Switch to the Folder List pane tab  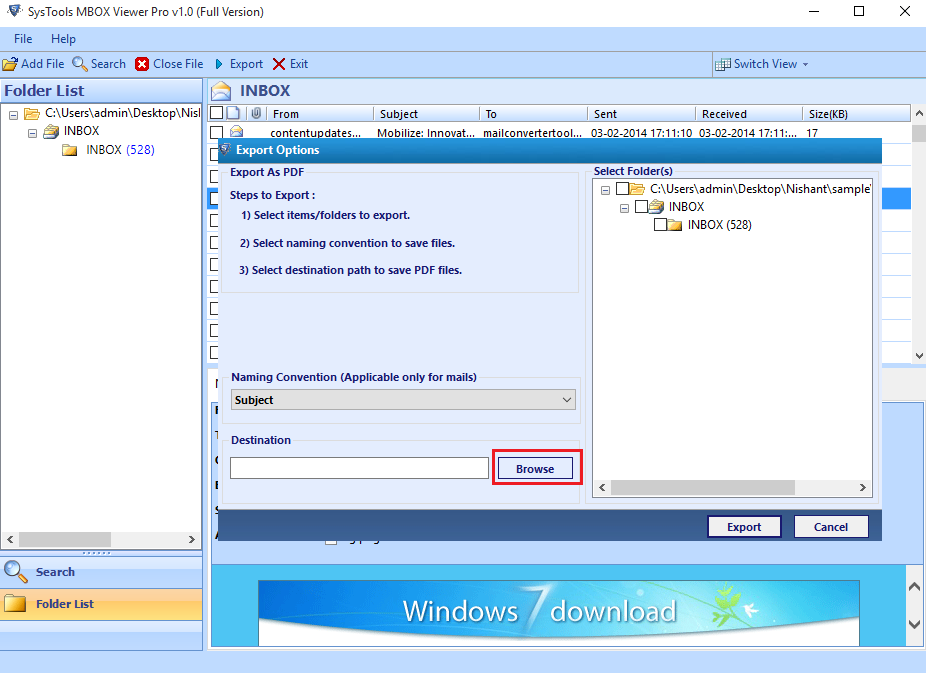click(101, 604)
